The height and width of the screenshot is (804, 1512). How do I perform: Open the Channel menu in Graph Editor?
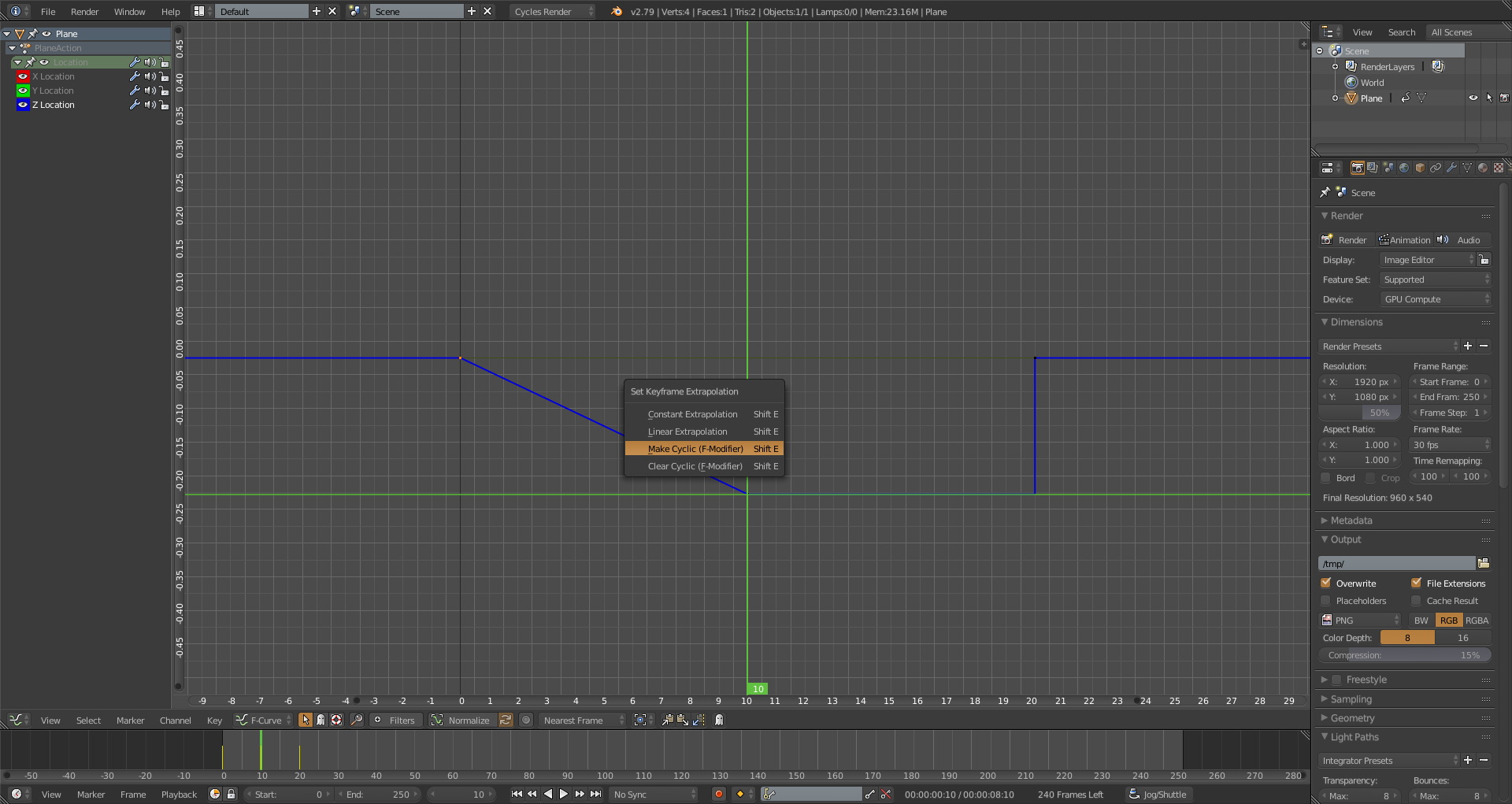pos(175,720)
